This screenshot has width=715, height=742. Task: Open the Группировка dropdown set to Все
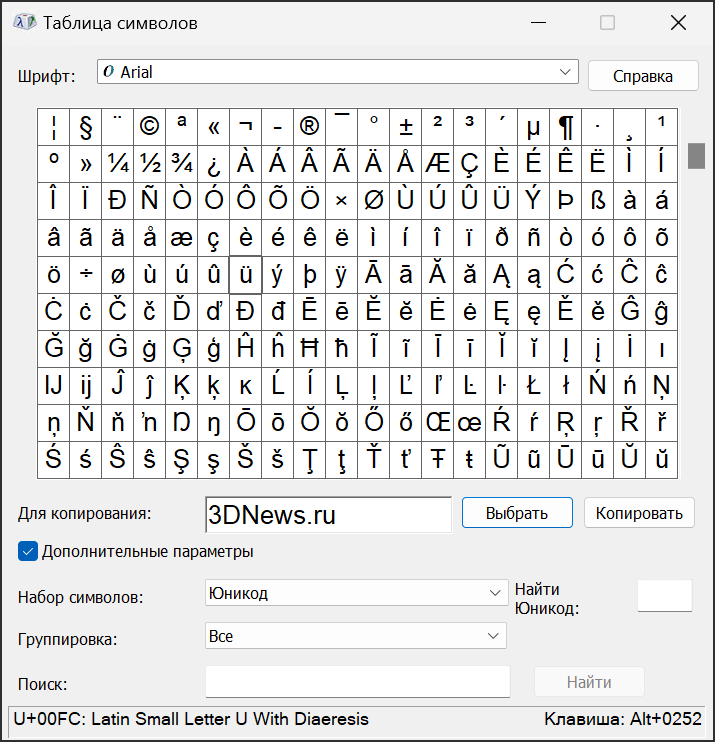tap(355, 636)
